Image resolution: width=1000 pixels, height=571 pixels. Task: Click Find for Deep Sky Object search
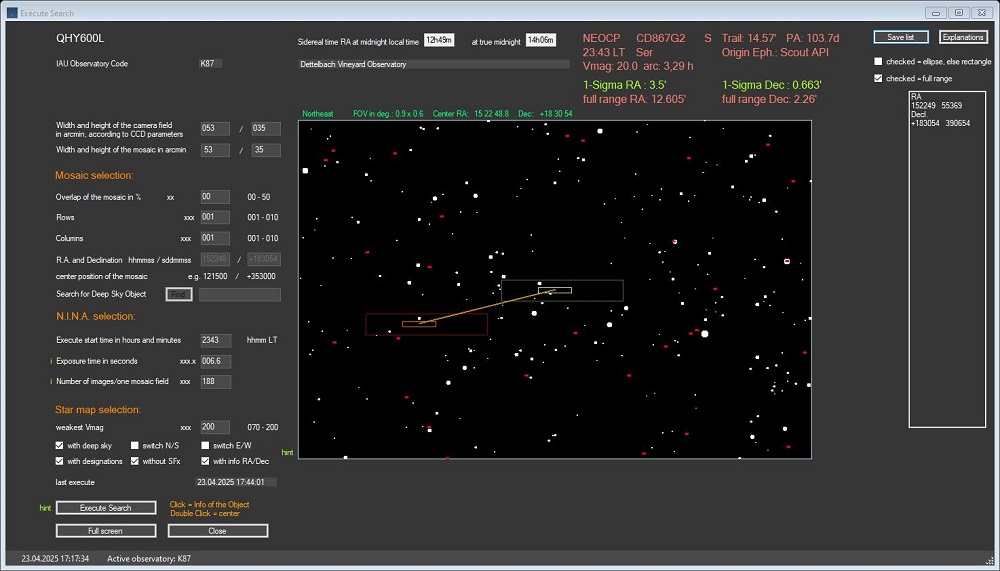(x=179, y=294)
